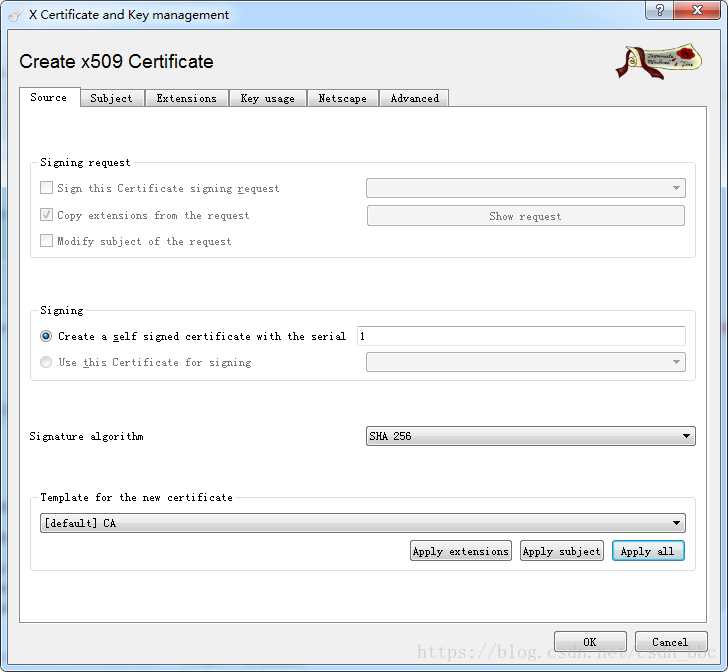Viewport: 728px width, 672px height.
Task: Click the application icon in the title bar
Action: tap(15, 15)
